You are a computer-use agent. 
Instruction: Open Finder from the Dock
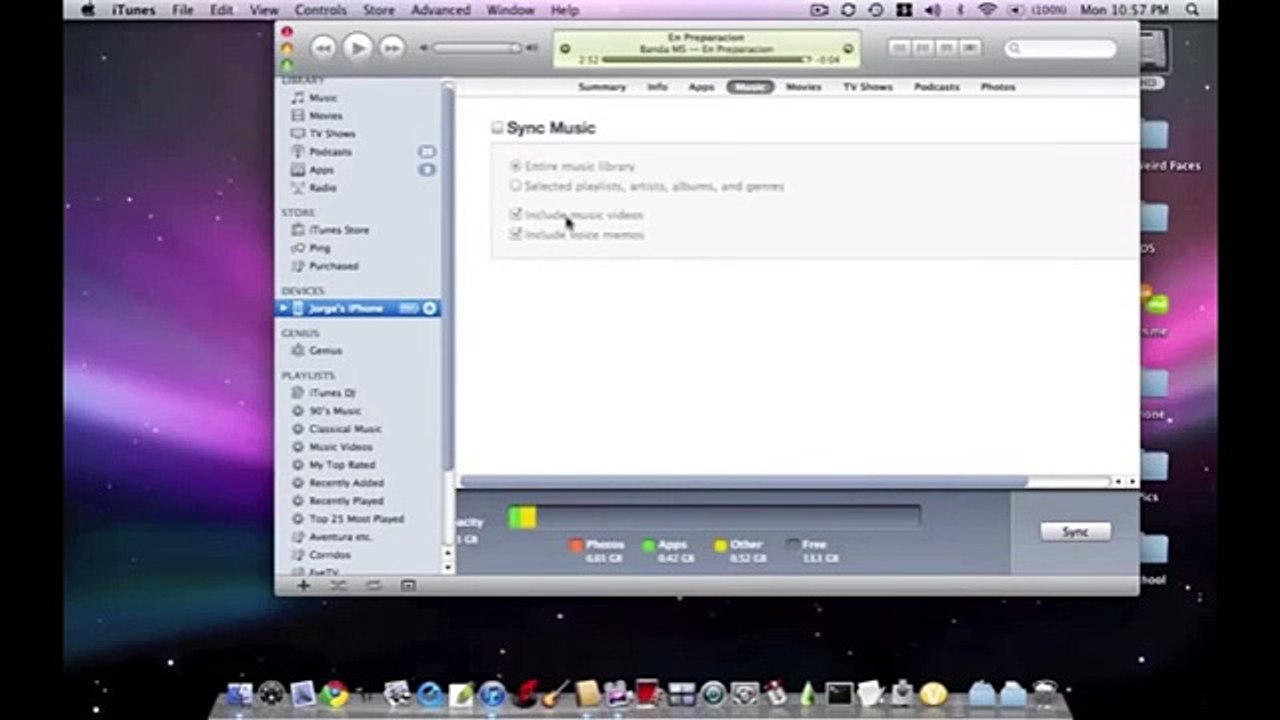tap(239, 693)
